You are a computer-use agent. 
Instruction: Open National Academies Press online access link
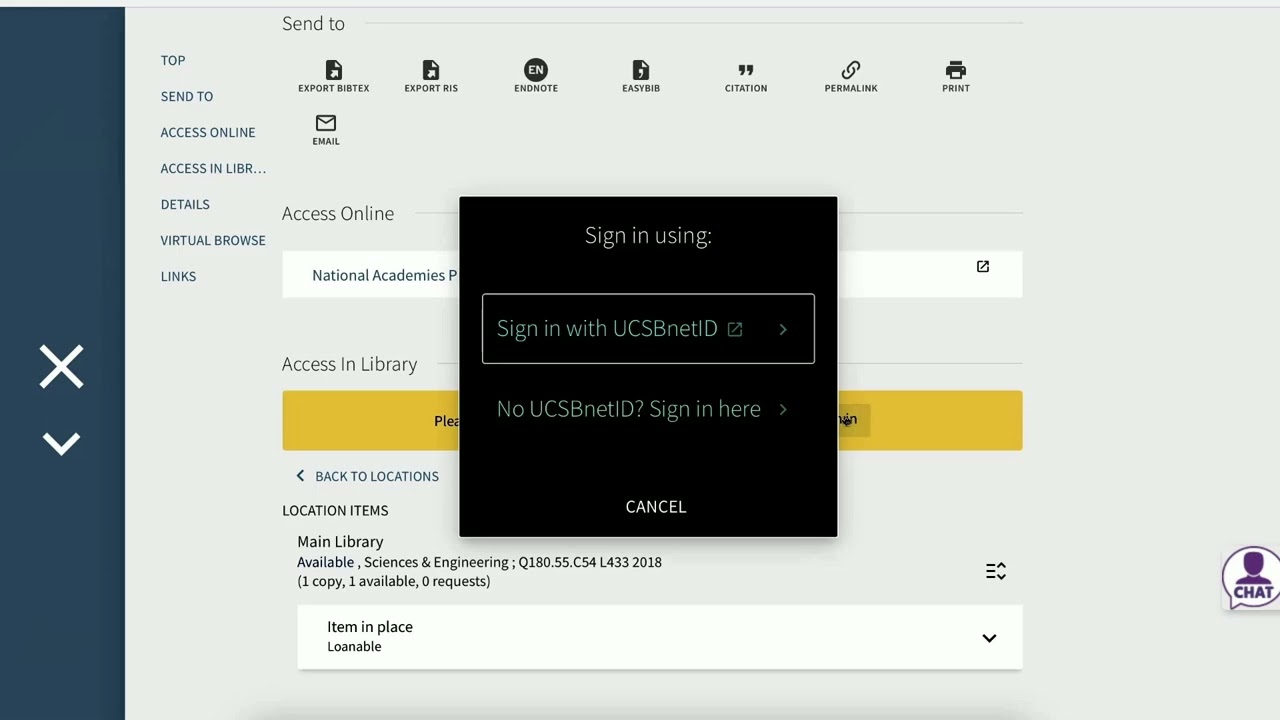point(385,275)
